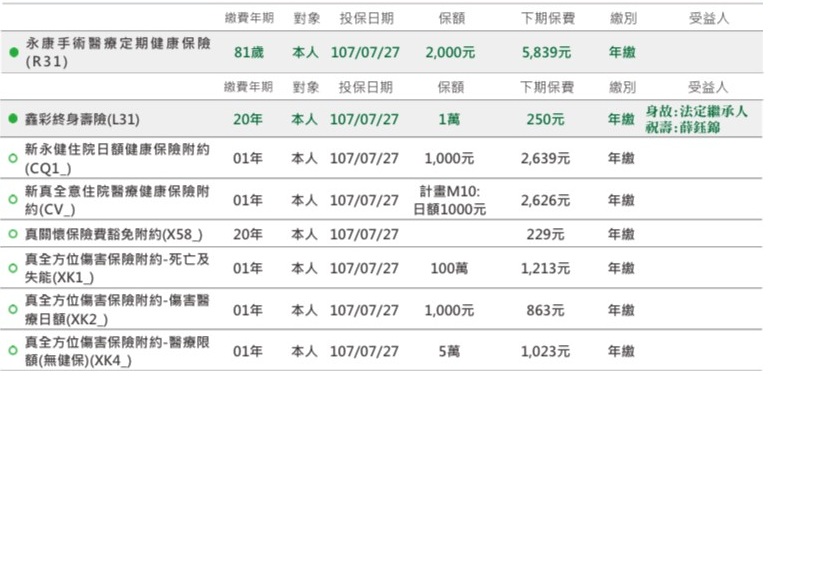
Task: Click the 100萬 coverage amount
Action: click(x=450, y=268)
